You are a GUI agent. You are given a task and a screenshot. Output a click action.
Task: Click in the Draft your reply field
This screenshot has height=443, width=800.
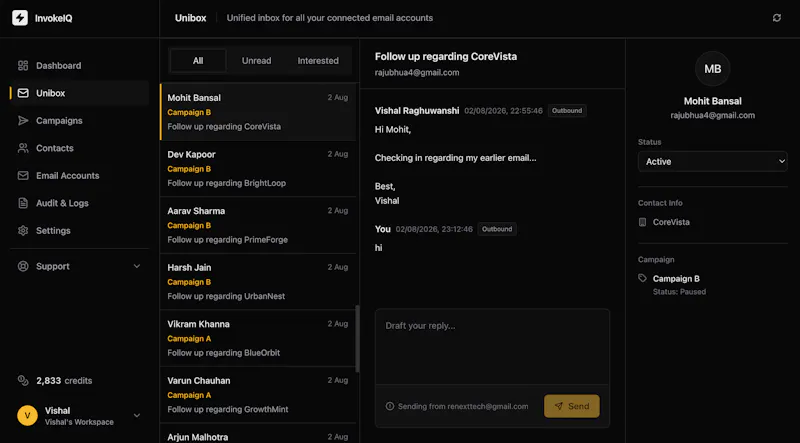click(x=492, y=346)
